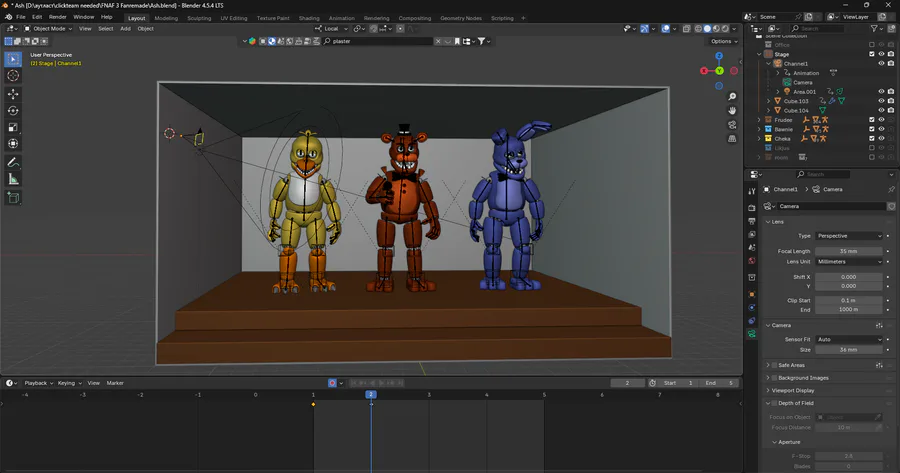Uncheck the Bawnie collection checkbox
This screenshot has height=473, width=900.
coord(871,129)
